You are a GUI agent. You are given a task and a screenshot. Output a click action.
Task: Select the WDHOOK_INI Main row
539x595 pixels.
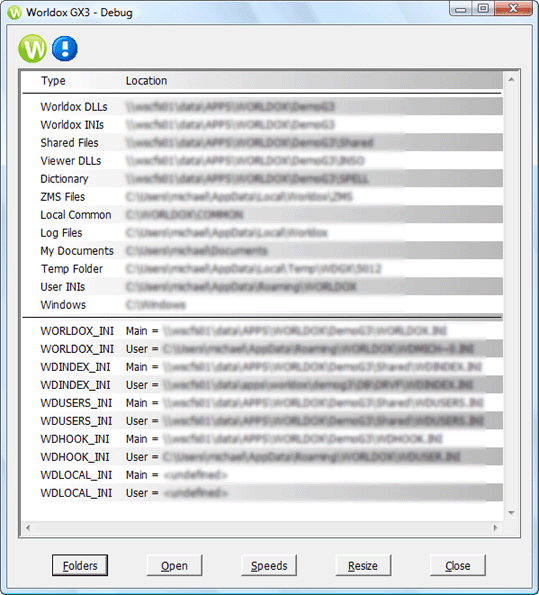click(263, 439)
